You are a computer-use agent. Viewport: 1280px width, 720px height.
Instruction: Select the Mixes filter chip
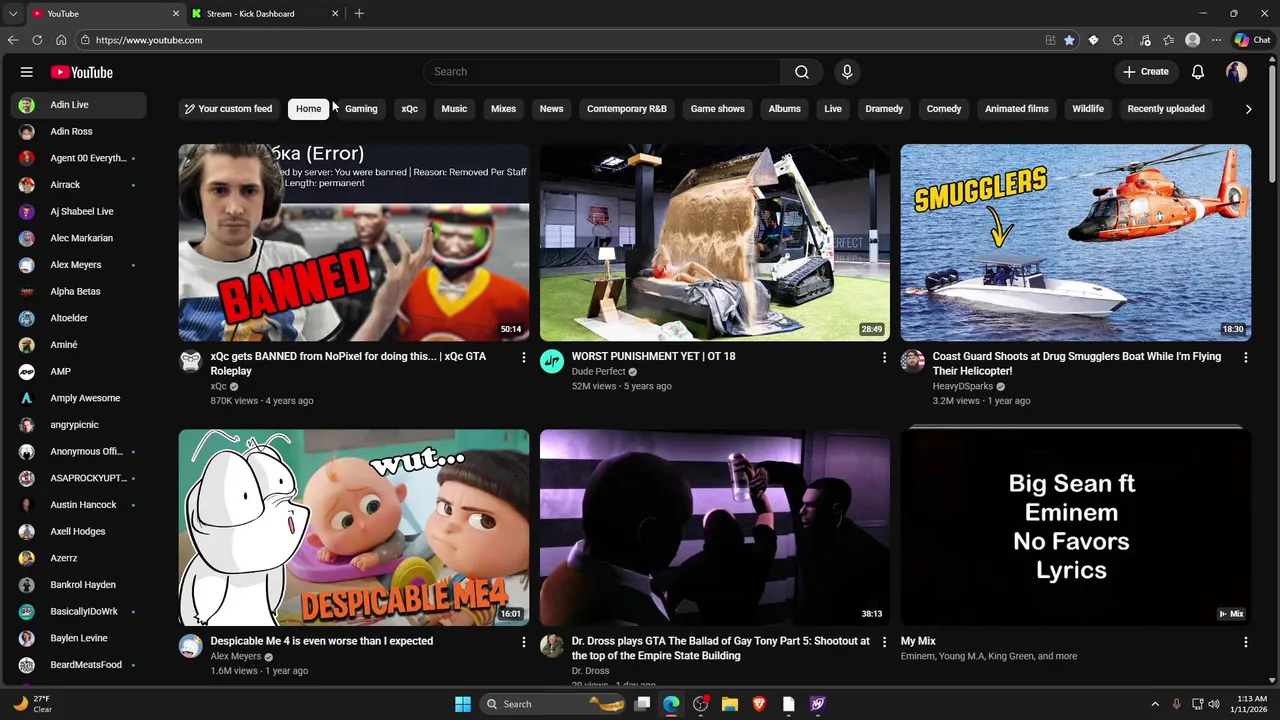[x=504, y=109]
